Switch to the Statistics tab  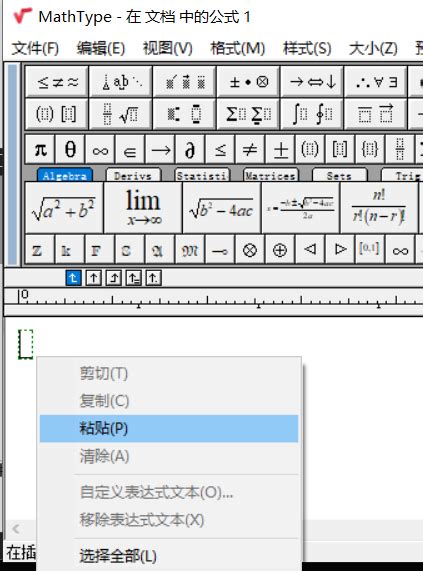(202, 176)
